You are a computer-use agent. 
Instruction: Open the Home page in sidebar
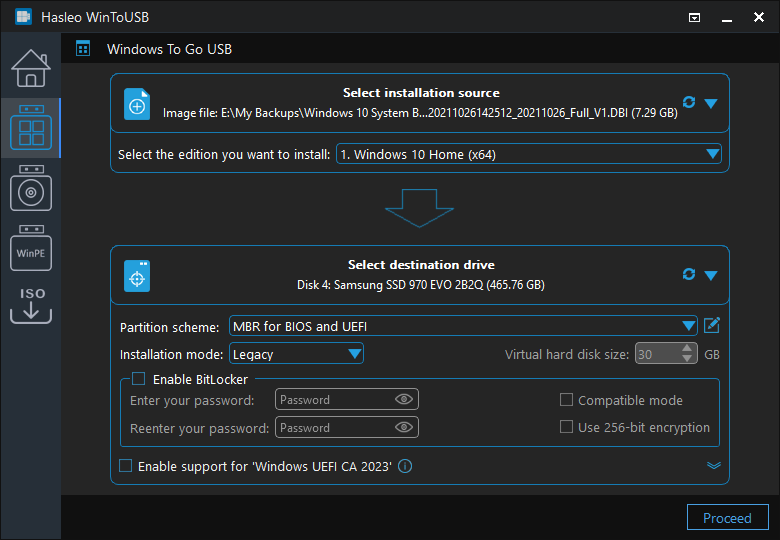[x=31, y=68]
